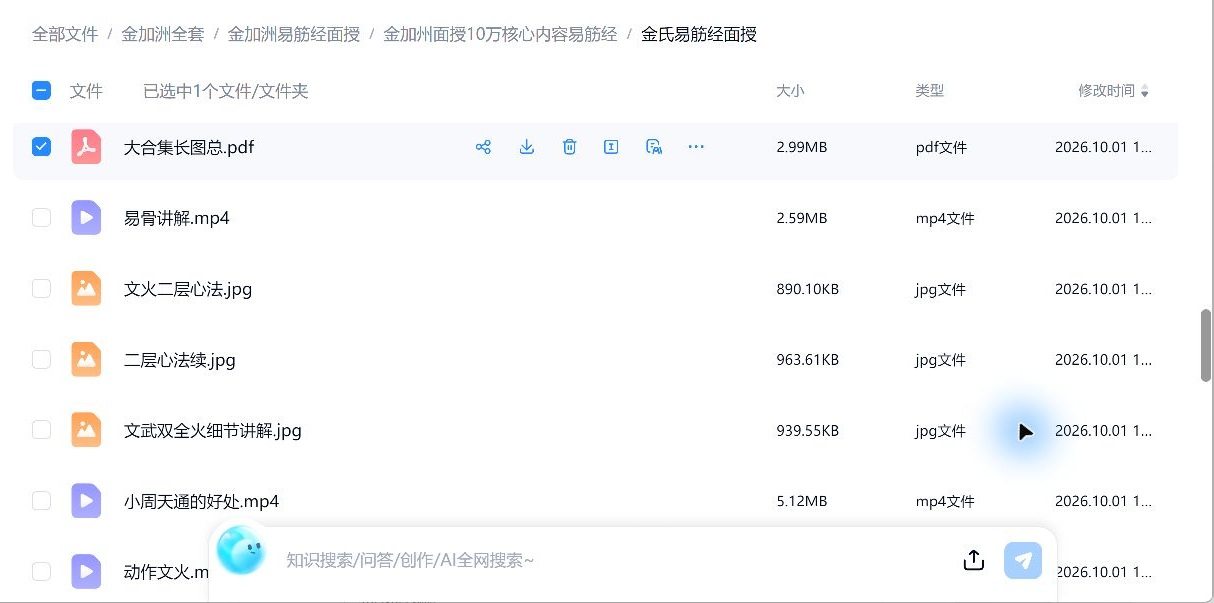Tick the checkbox for 文火二层心法.jpg
Screen dimensions: 1214x603
click(41, 289)
